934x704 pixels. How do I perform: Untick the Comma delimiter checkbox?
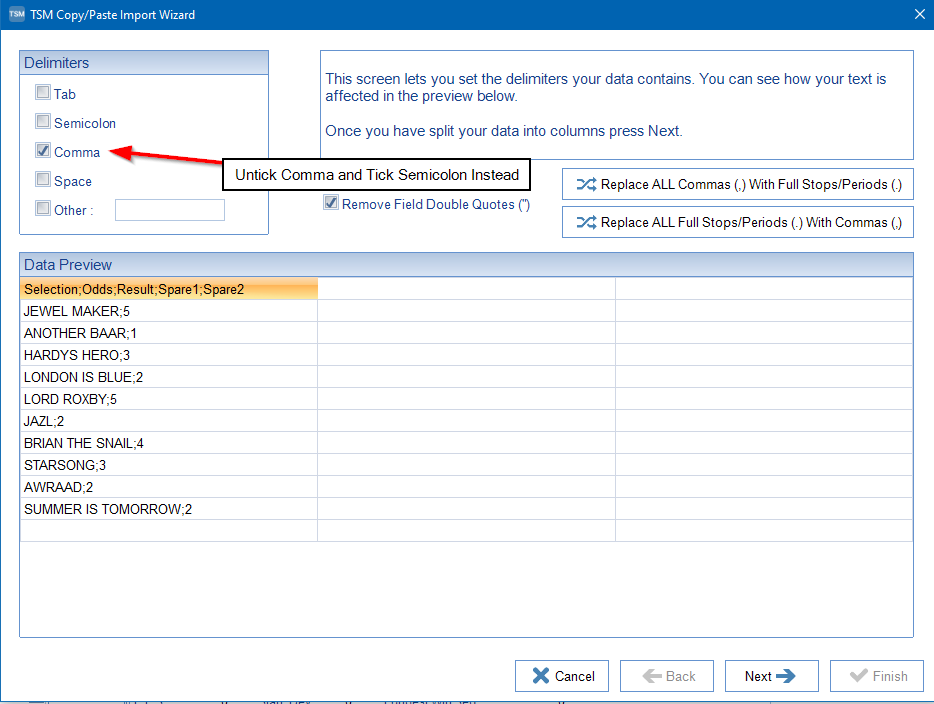tap(42, 151)
